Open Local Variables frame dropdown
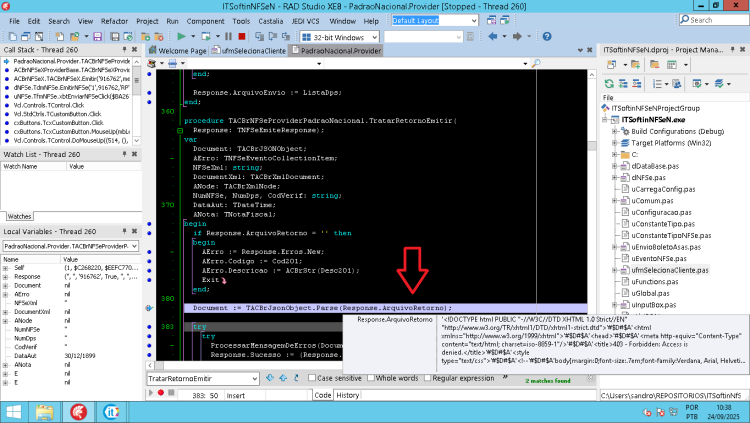This screenshot has height=423, width=750. [x=134, y=246]
